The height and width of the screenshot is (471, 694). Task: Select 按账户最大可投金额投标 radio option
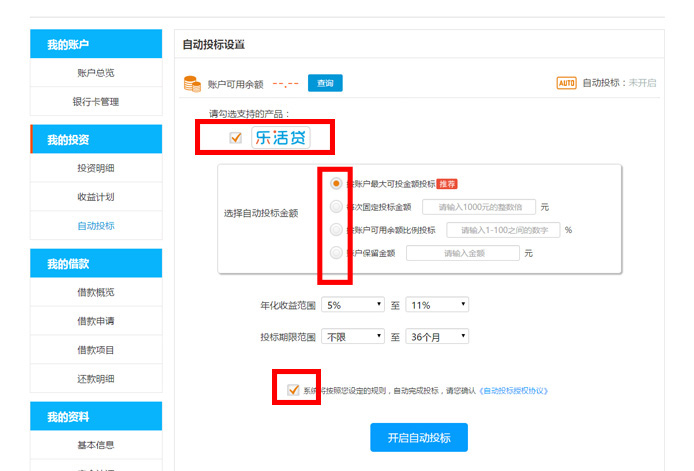tap(336, 183)
